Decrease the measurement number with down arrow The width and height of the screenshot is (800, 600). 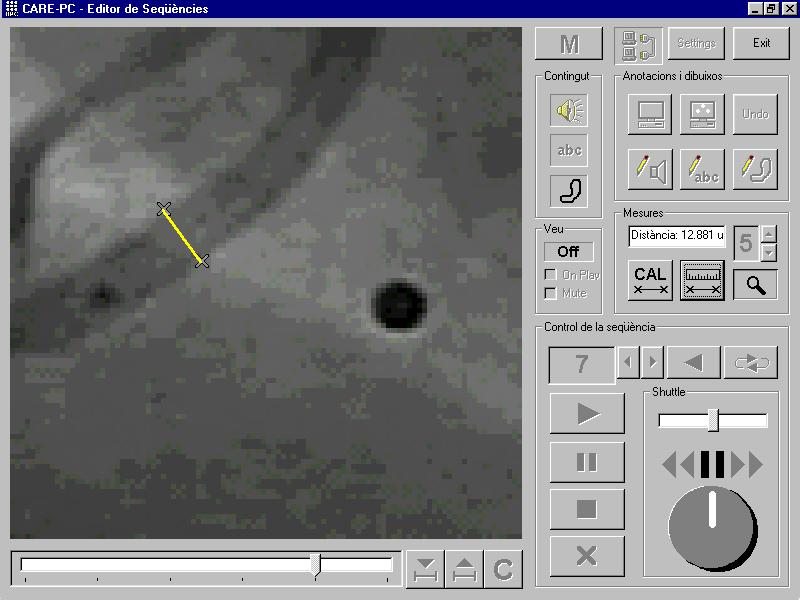pos(768,252)
